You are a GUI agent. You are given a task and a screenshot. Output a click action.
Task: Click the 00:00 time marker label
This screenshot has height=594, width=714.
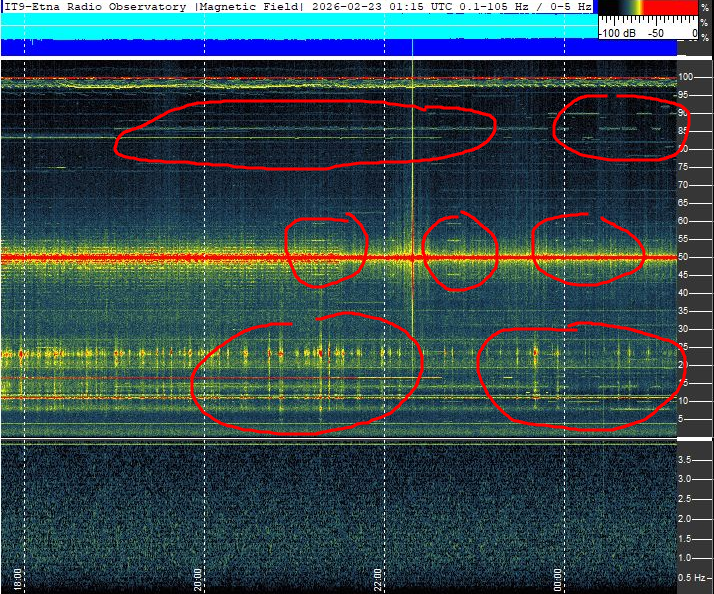point(558,577)
